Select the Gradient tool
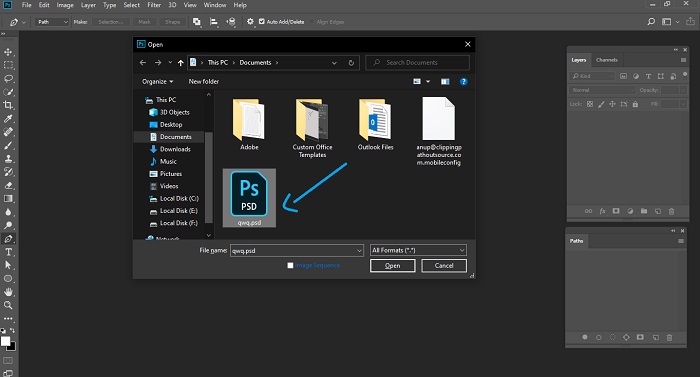Screen dimensions: 700x377 (x=8, y=199)
